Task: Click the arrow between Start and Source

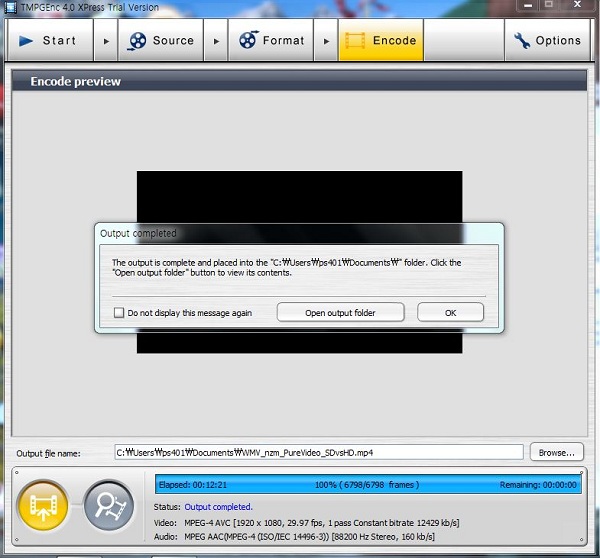Action: coord(106,41)
